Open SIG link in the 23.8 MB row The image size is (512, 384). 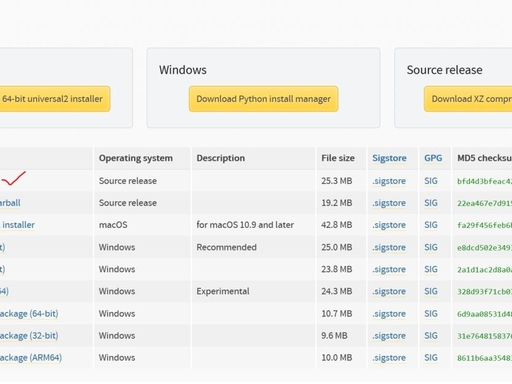(x=431, y=269)
